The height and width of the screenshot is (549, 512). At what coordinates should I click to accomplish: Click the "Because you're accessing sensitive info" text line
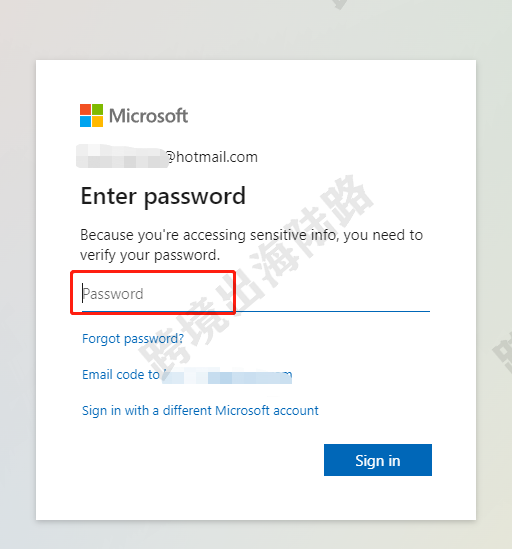click(x=251, y=235)
